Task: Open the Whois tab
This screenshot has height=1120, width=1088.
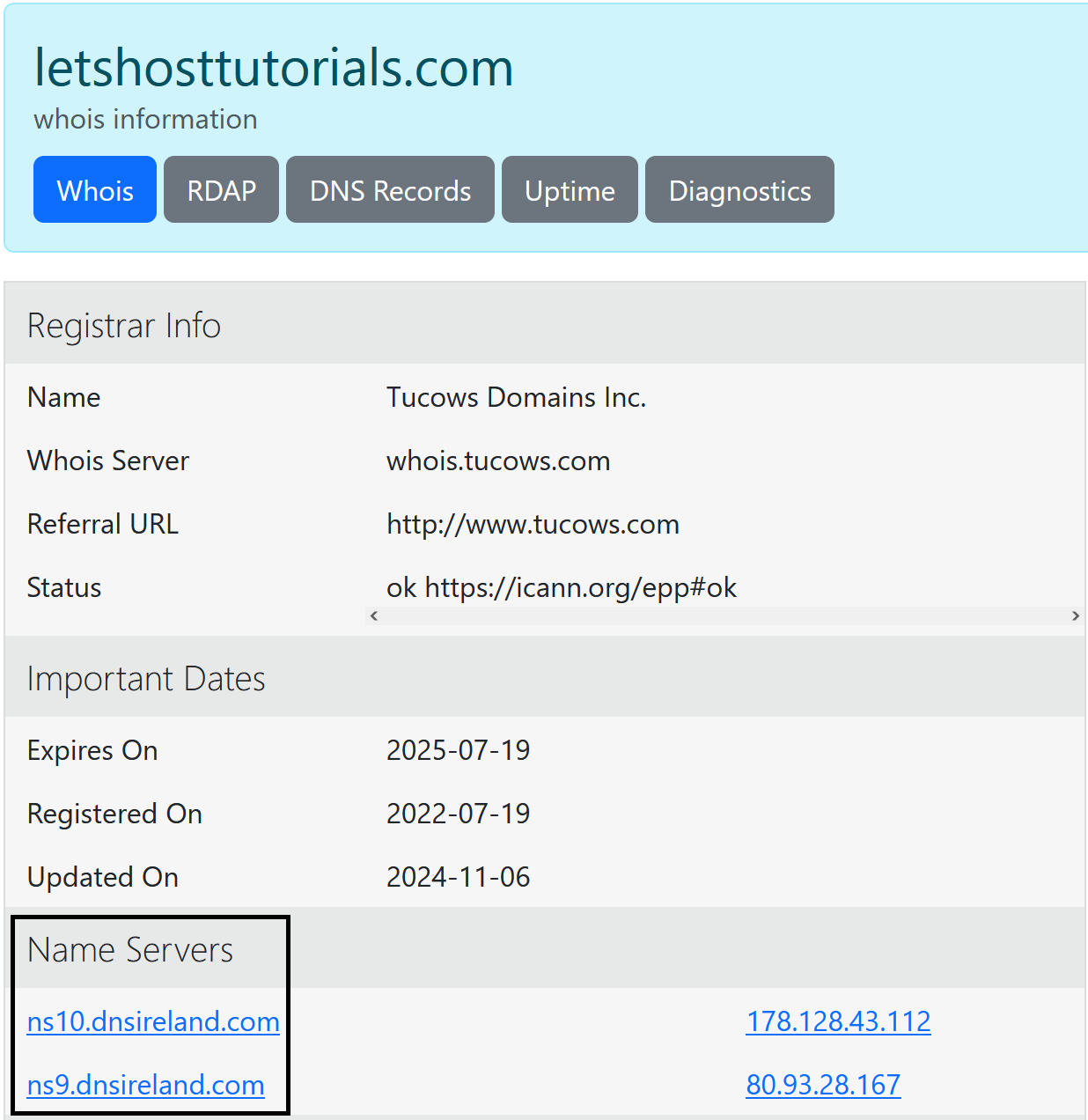Action: [95, 190]
